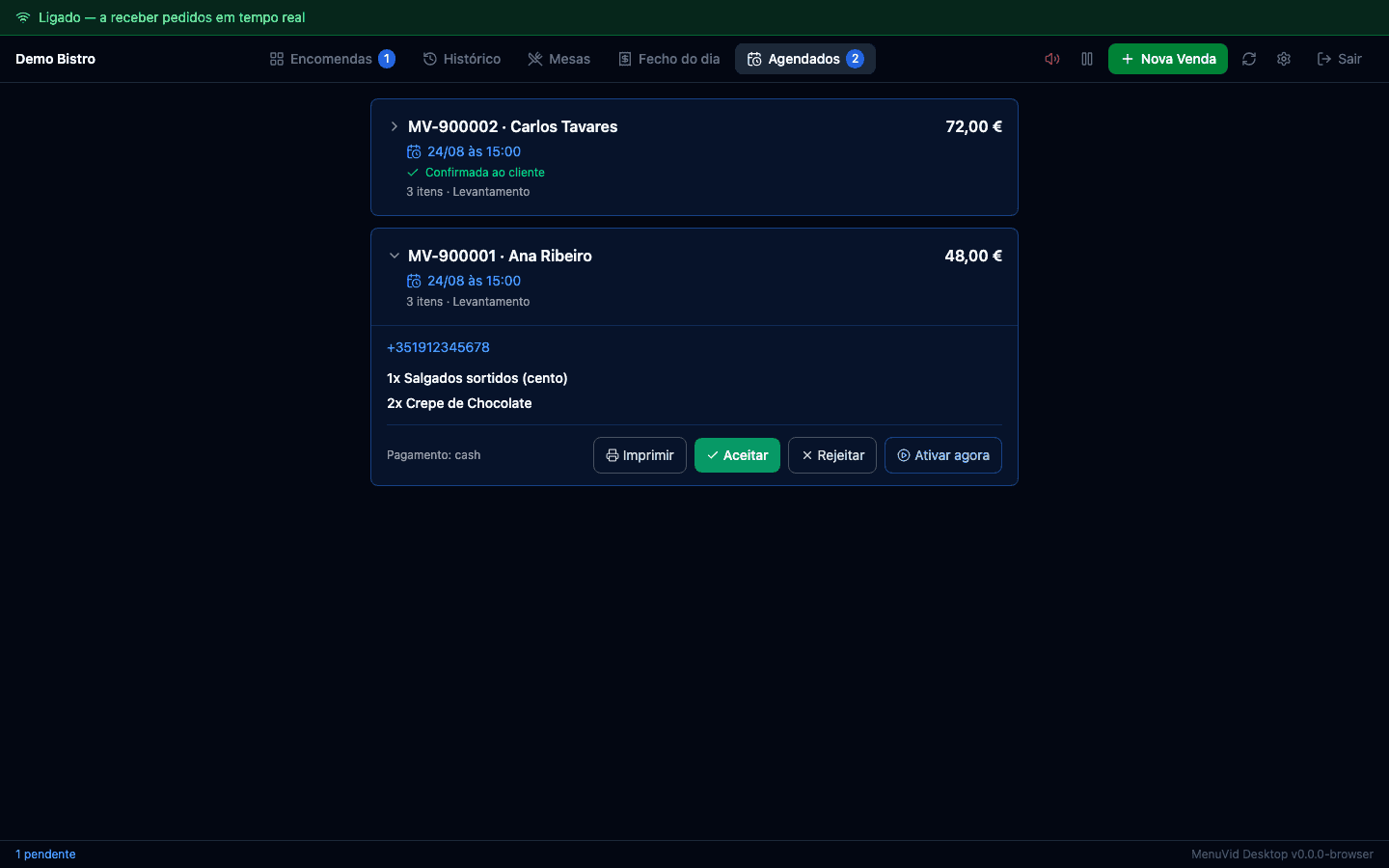Reject the order with Rejeitar
Image resolution: width=1389 pixels, height=868 pixels.
[832, 455]
